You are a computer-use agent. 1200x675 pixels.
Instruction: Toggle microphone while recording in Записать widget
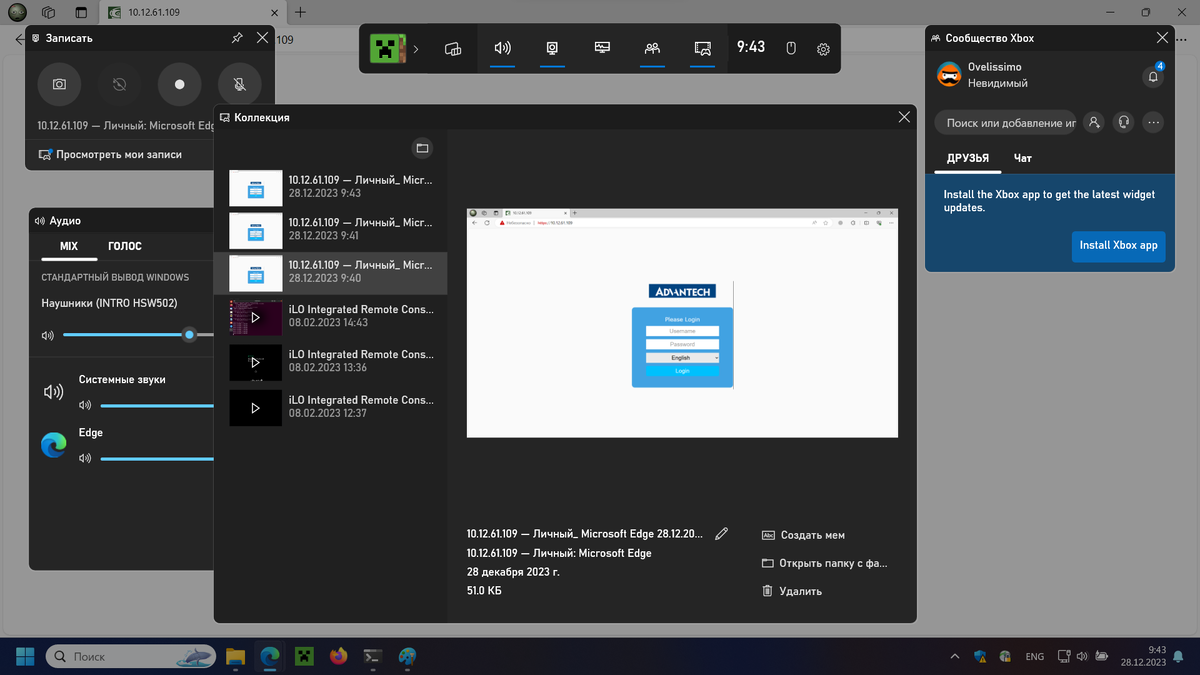240,85
